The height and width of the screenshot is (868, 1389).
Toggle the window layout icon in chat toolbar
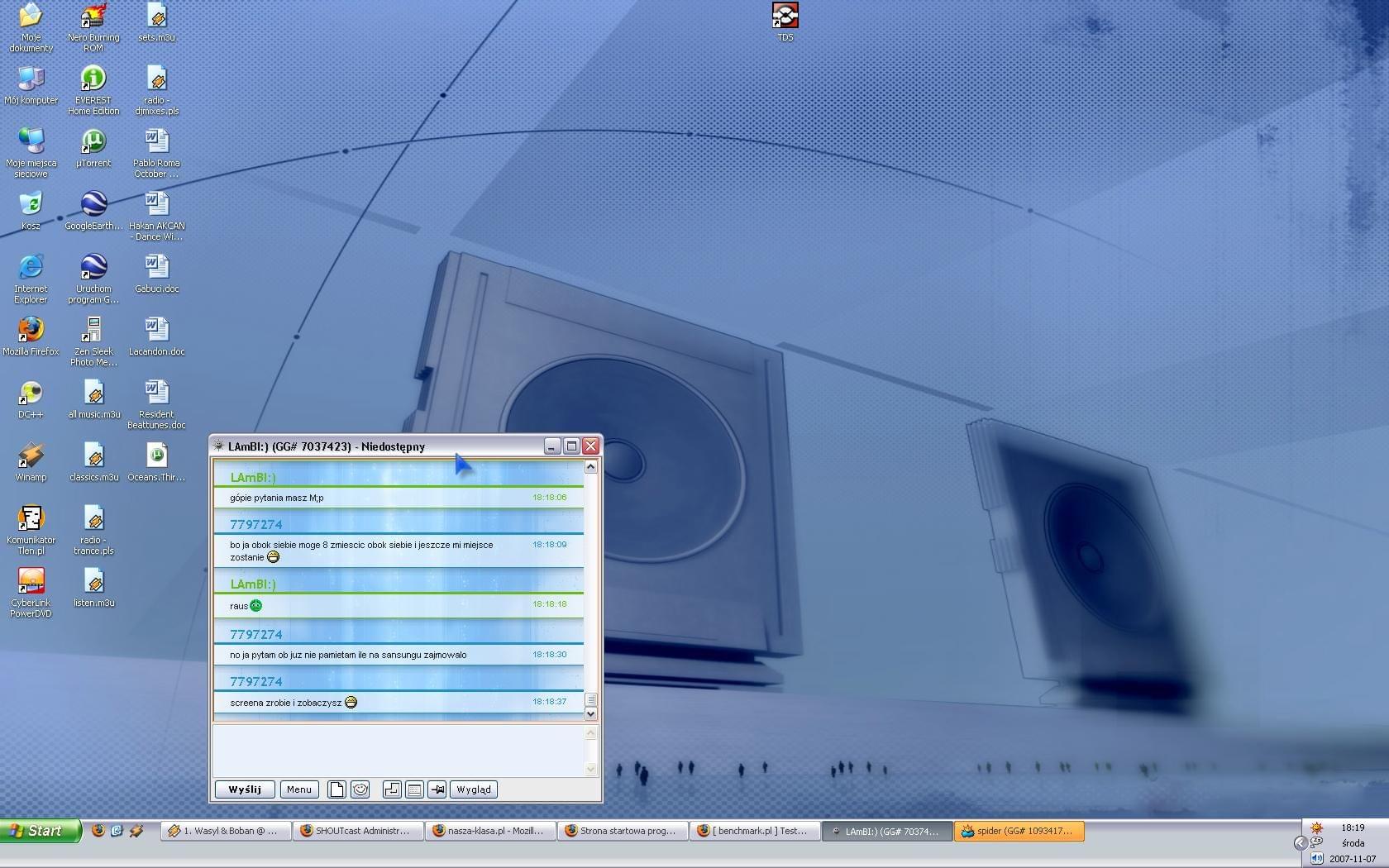(x=415, y=789)
